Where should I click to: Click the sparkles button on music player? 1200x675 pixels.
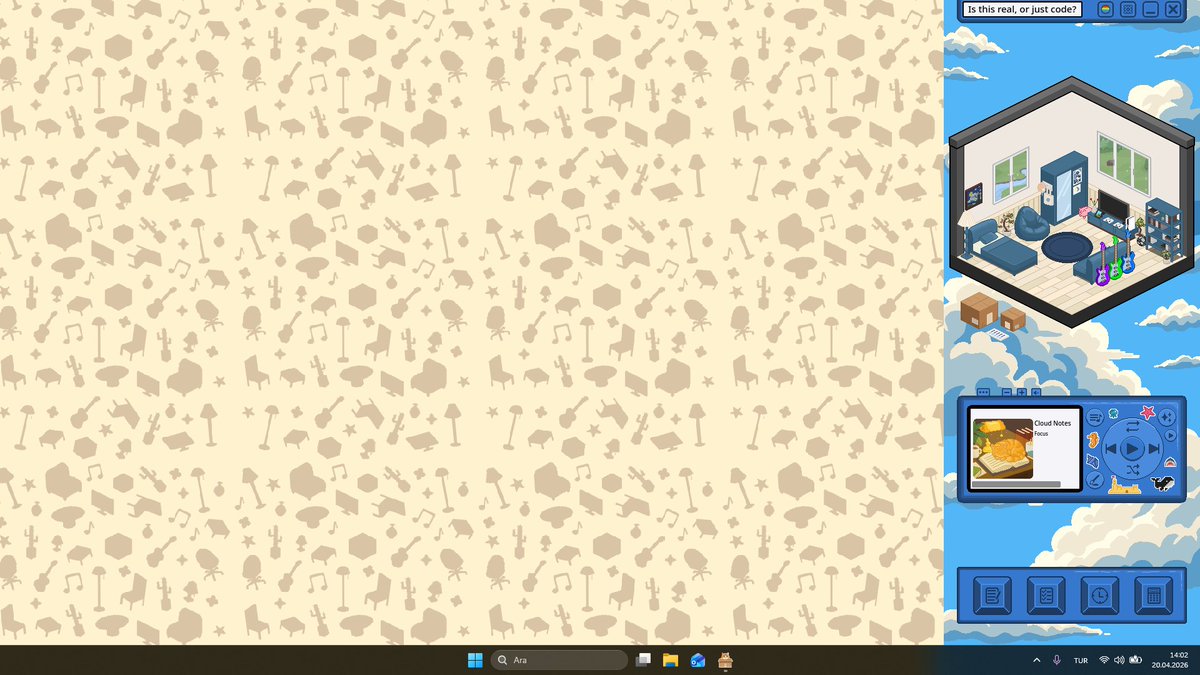pos(1167,417)
